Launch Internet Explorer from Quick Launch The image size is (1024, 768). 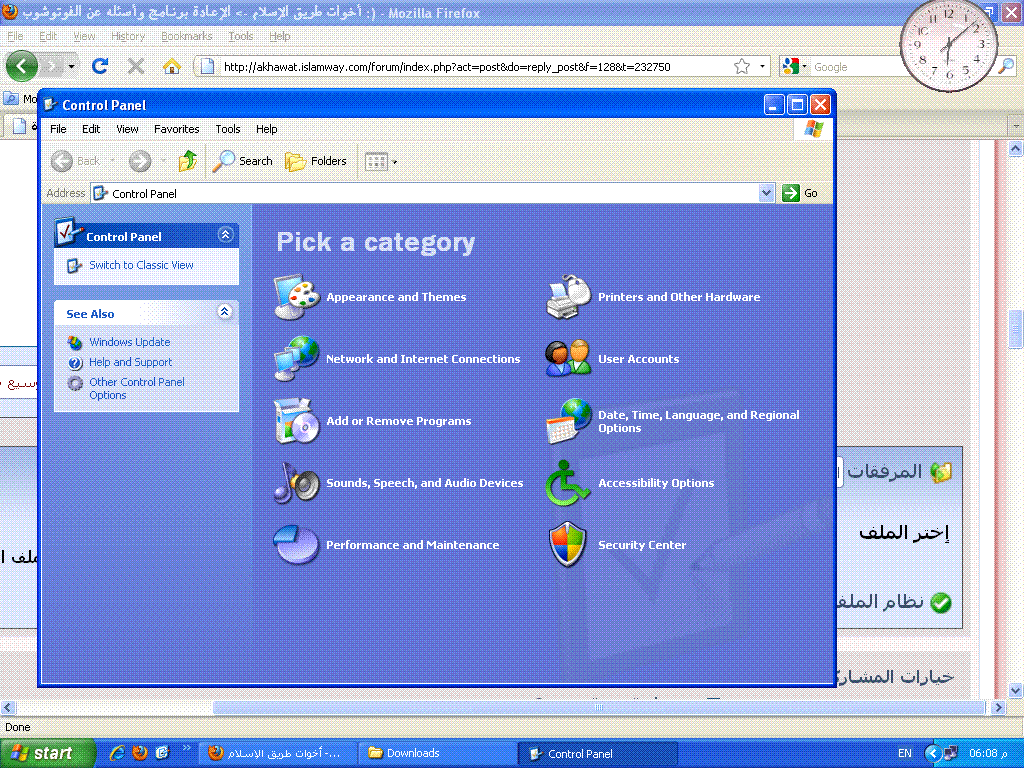click(x=118, y=753)
